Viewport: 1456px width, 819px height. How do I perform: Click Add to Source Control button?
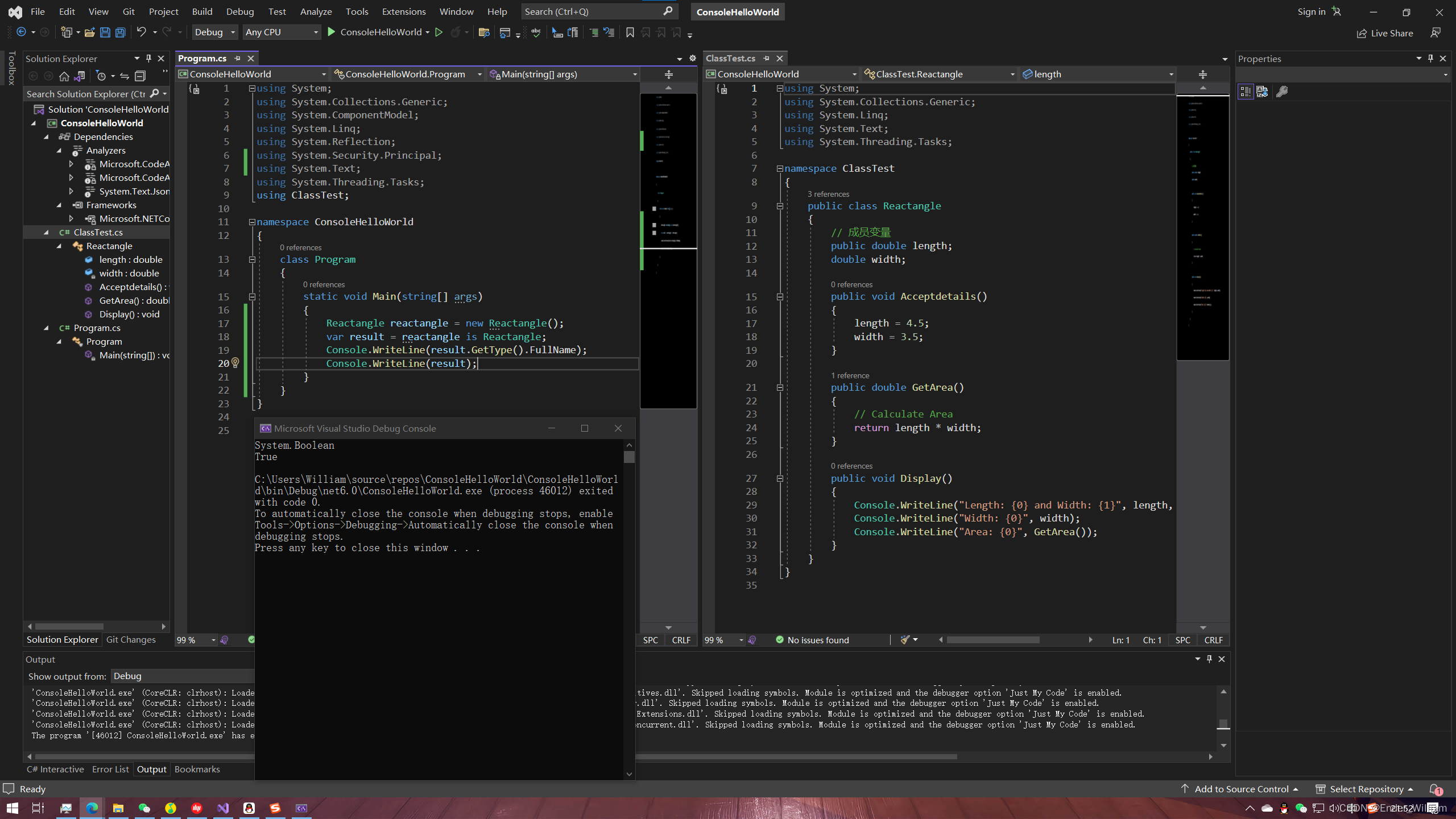point(1240,789)
